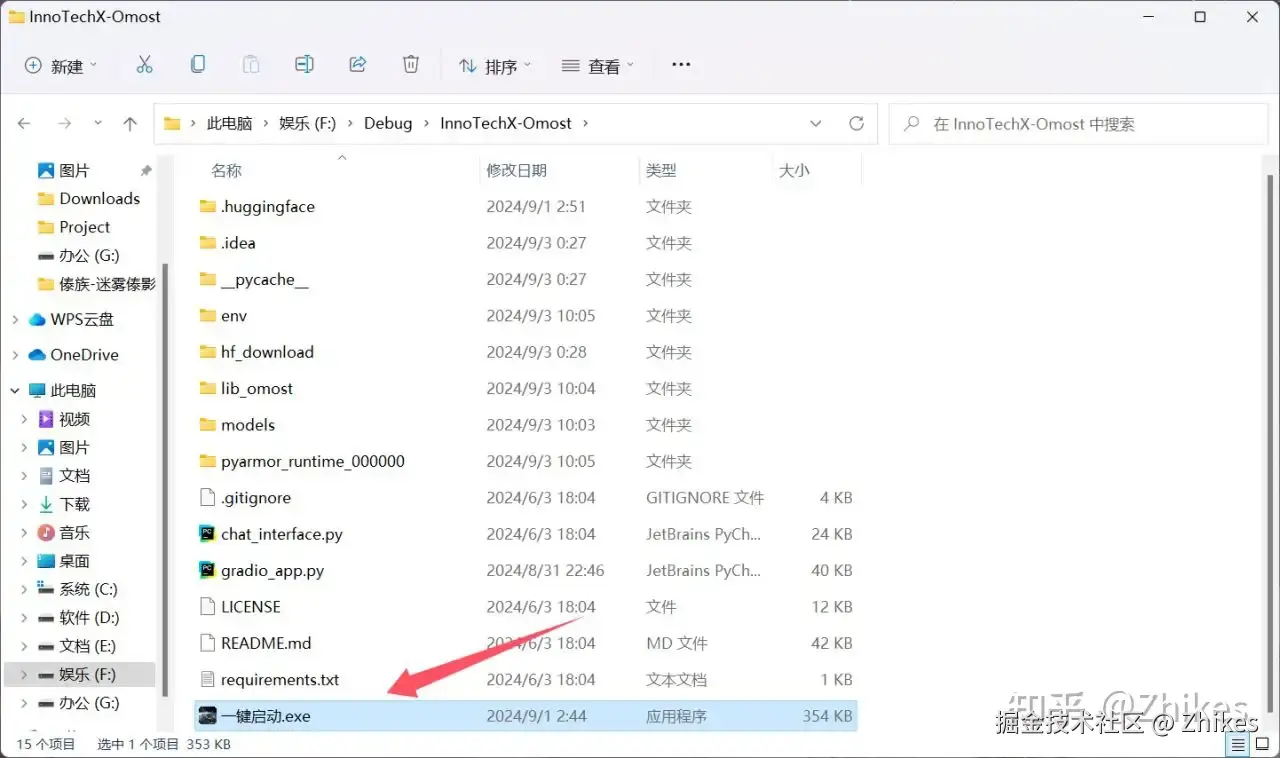Open the three-dot more options menu
The image size is (1280, 758).
681,65
